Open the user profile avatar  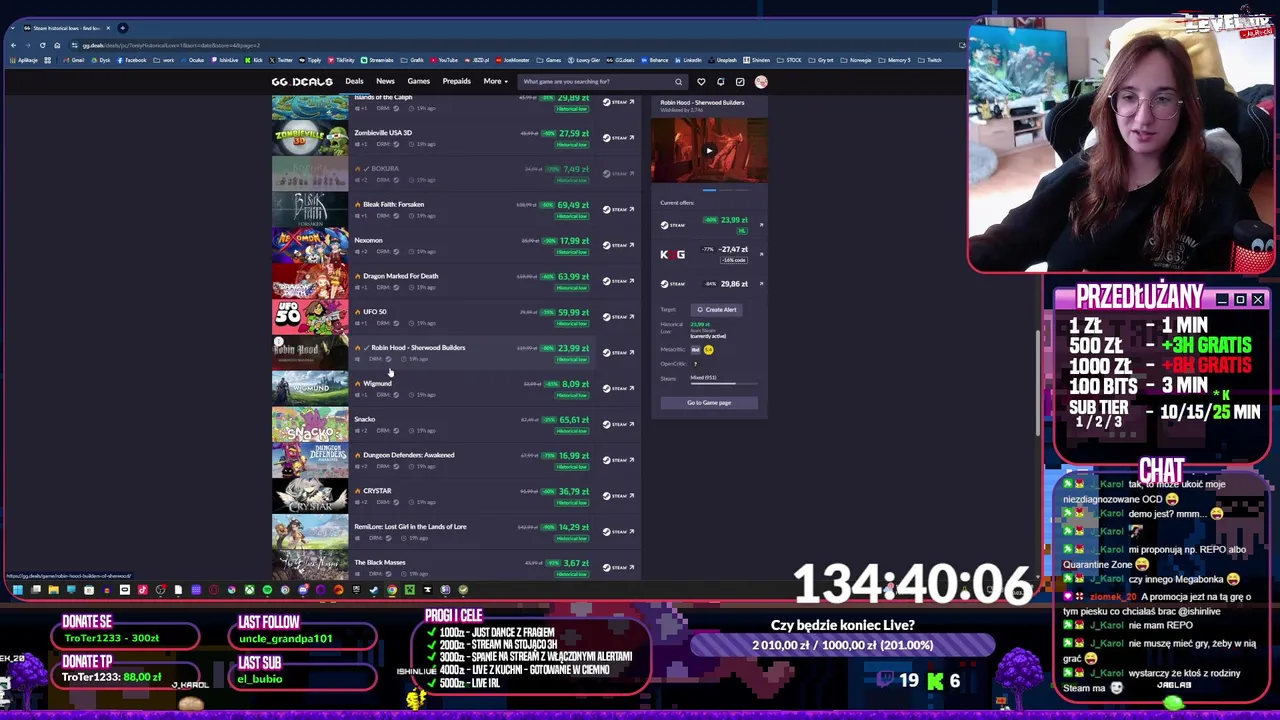[x=761, y=82]
